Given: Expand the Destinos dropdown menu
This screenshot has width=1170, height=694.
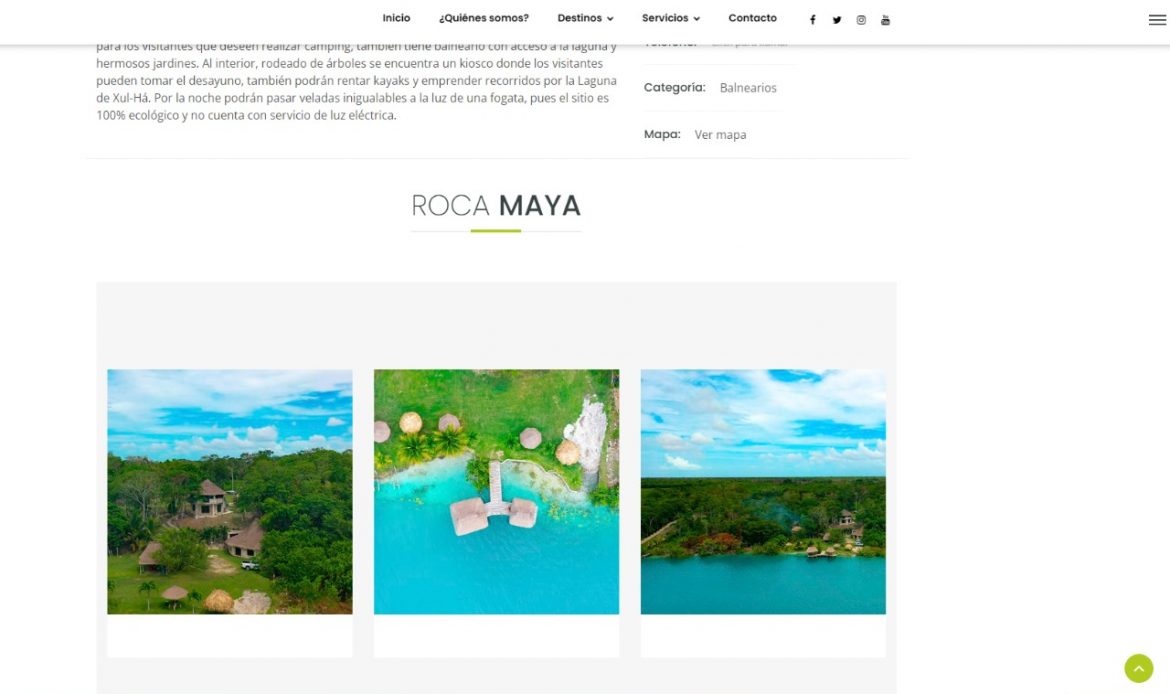Looking at the screenshot, I should tap(585, 18).
